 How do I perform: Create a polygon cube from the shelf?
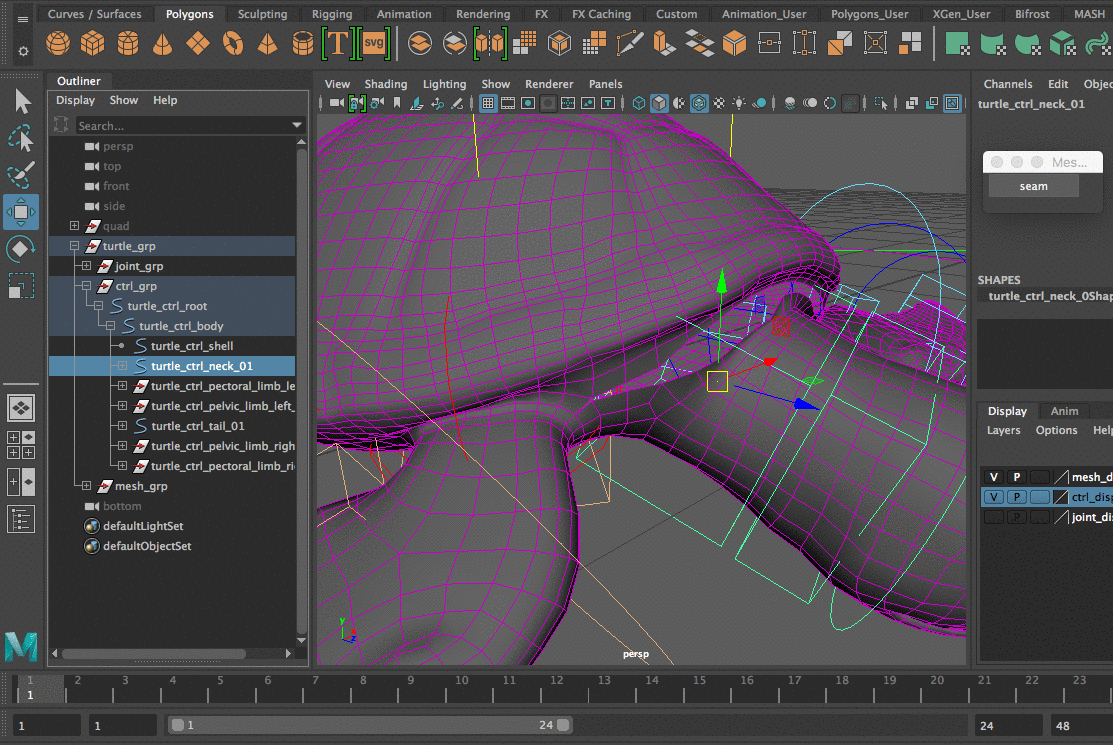point(93,43)
